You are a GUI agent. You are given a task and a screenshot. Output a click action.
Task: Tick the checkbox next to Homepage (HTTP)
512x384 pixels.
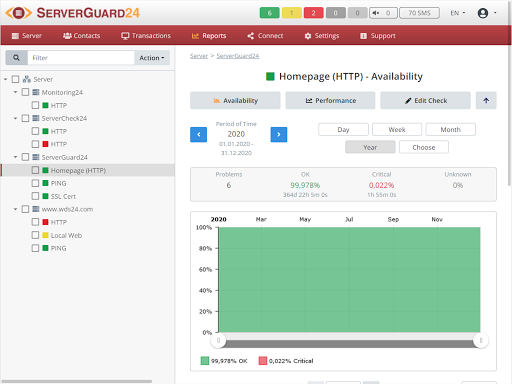tap(35, 170)
